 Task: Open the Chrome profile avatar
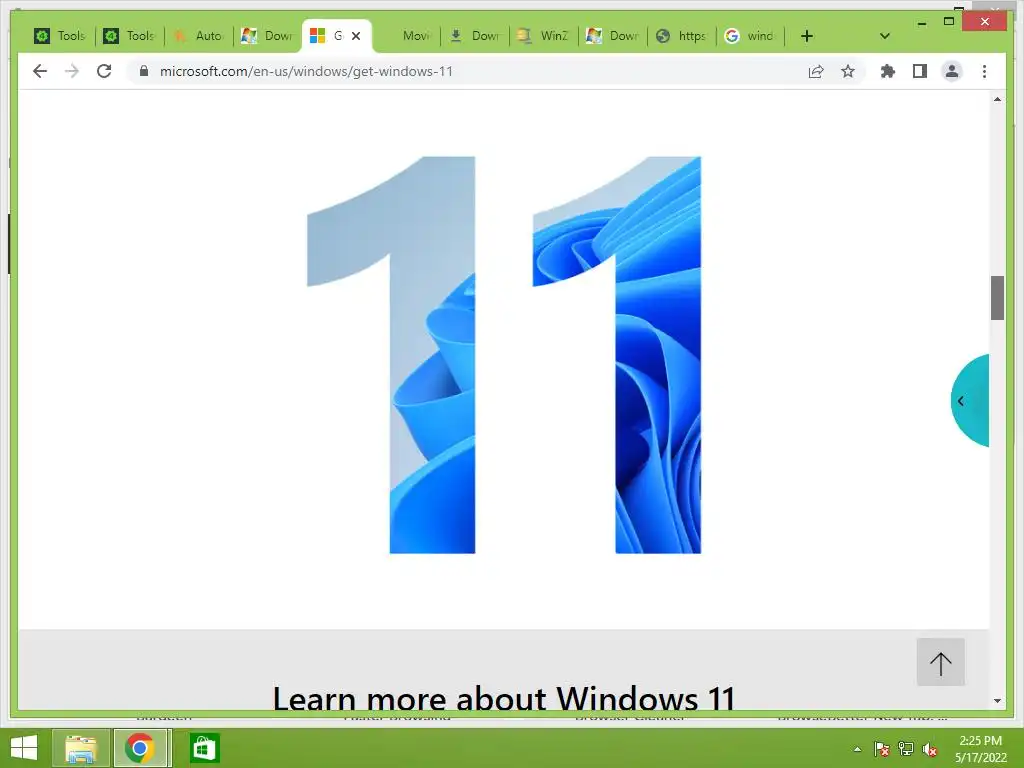coord(952,71)
